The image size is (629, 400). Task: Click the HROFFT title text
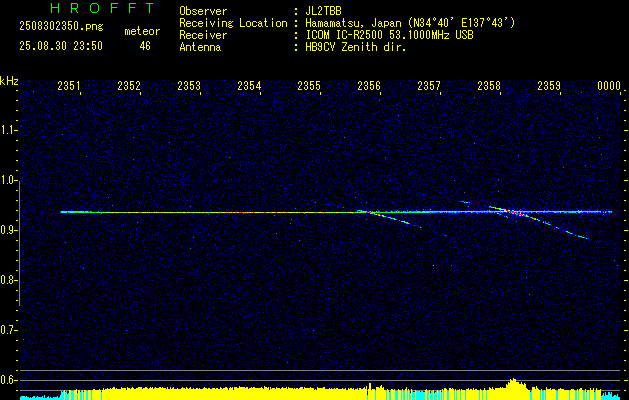click(x=102, y=8)
